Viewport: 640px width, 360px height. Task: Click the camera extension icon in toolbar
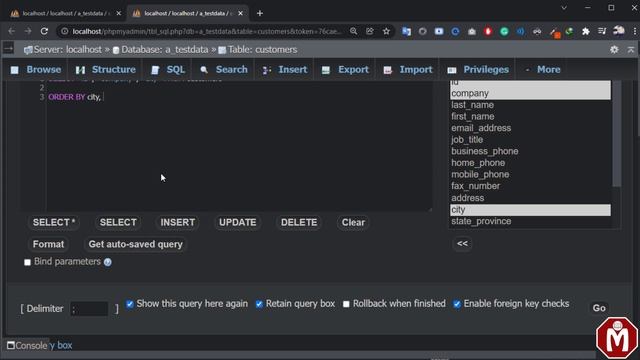(471, 31)
